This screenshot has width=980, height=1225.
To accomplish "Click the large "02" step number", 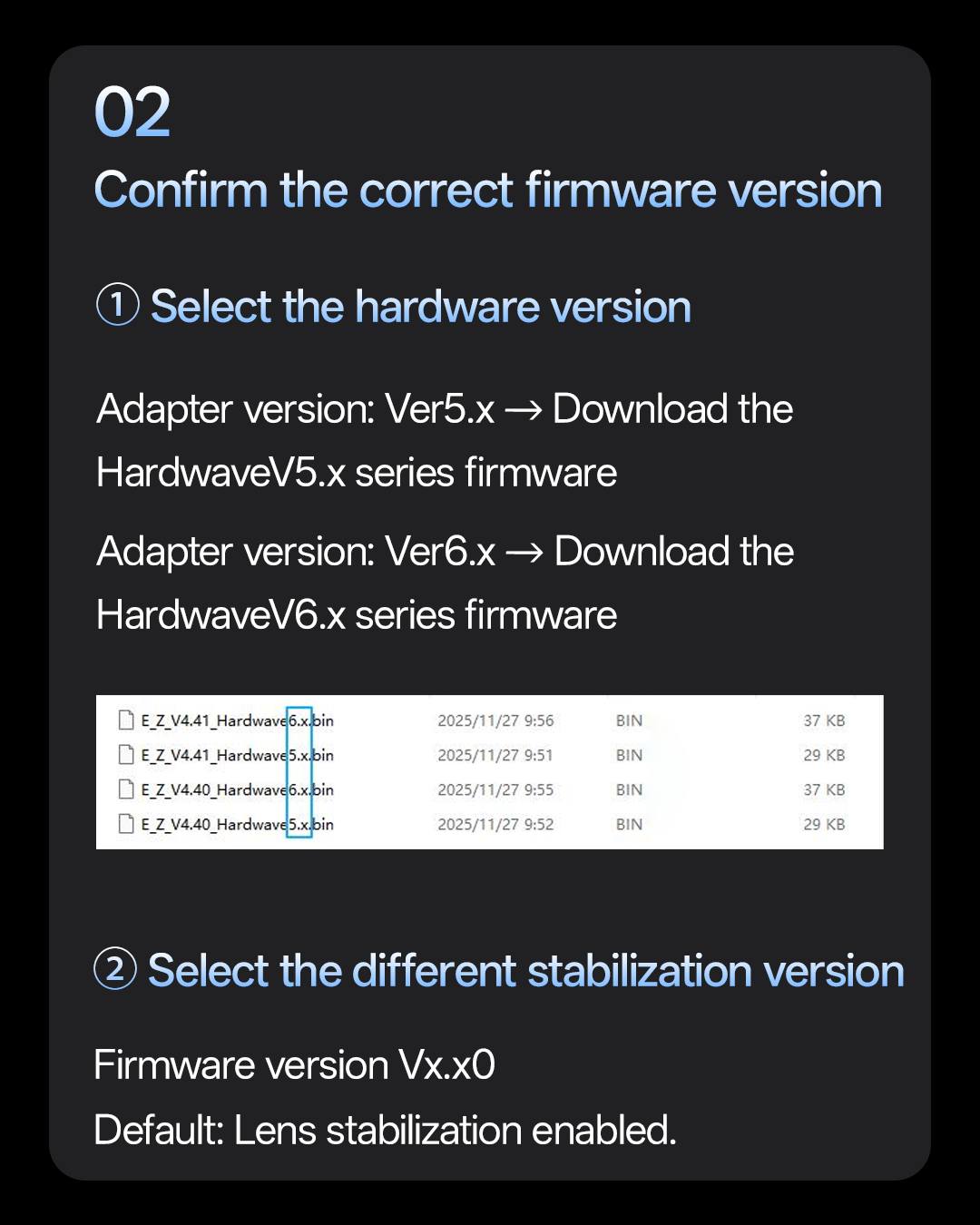I will coord(132,113).
